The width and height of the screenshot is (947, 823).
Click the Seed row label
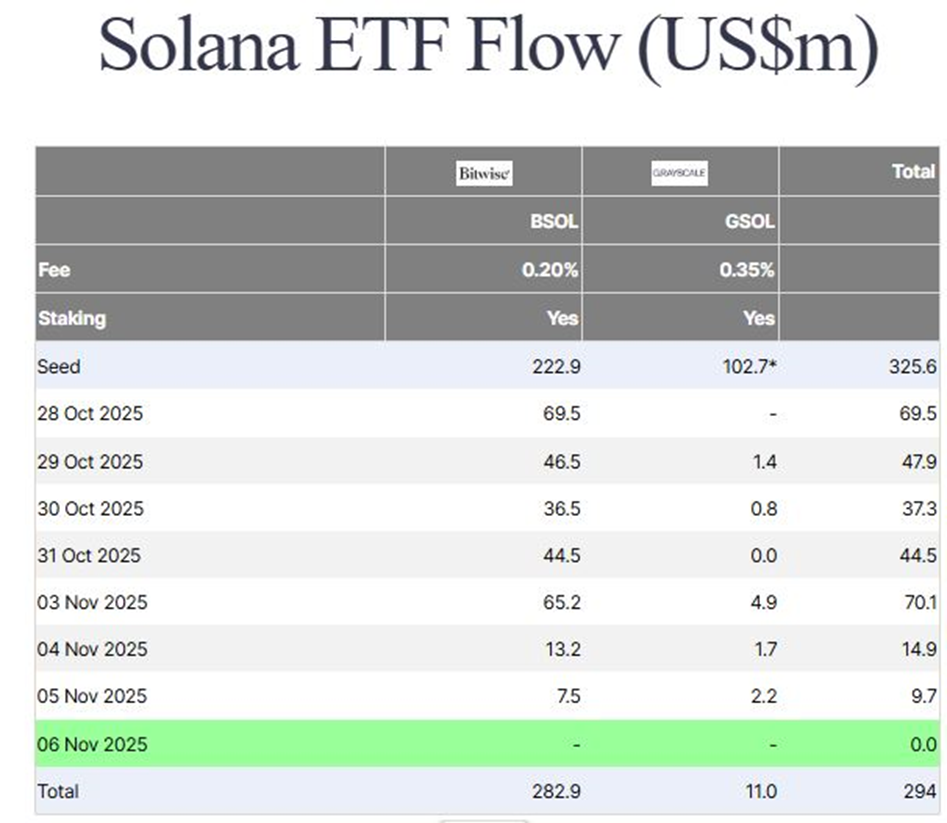point(58,366)
